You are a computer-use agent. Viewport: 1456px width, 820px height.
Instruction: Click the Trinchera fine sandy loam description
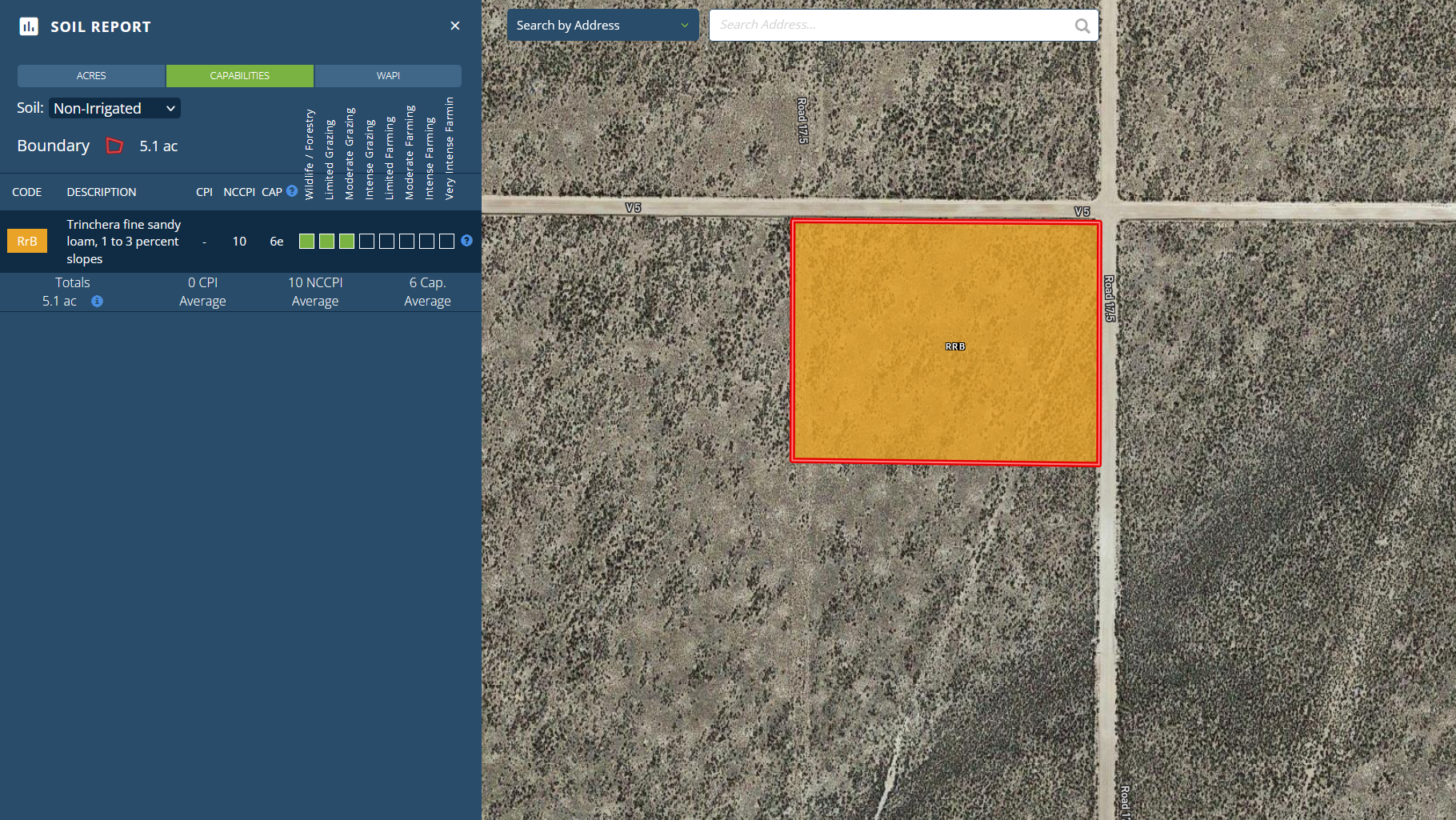point(124,241)
